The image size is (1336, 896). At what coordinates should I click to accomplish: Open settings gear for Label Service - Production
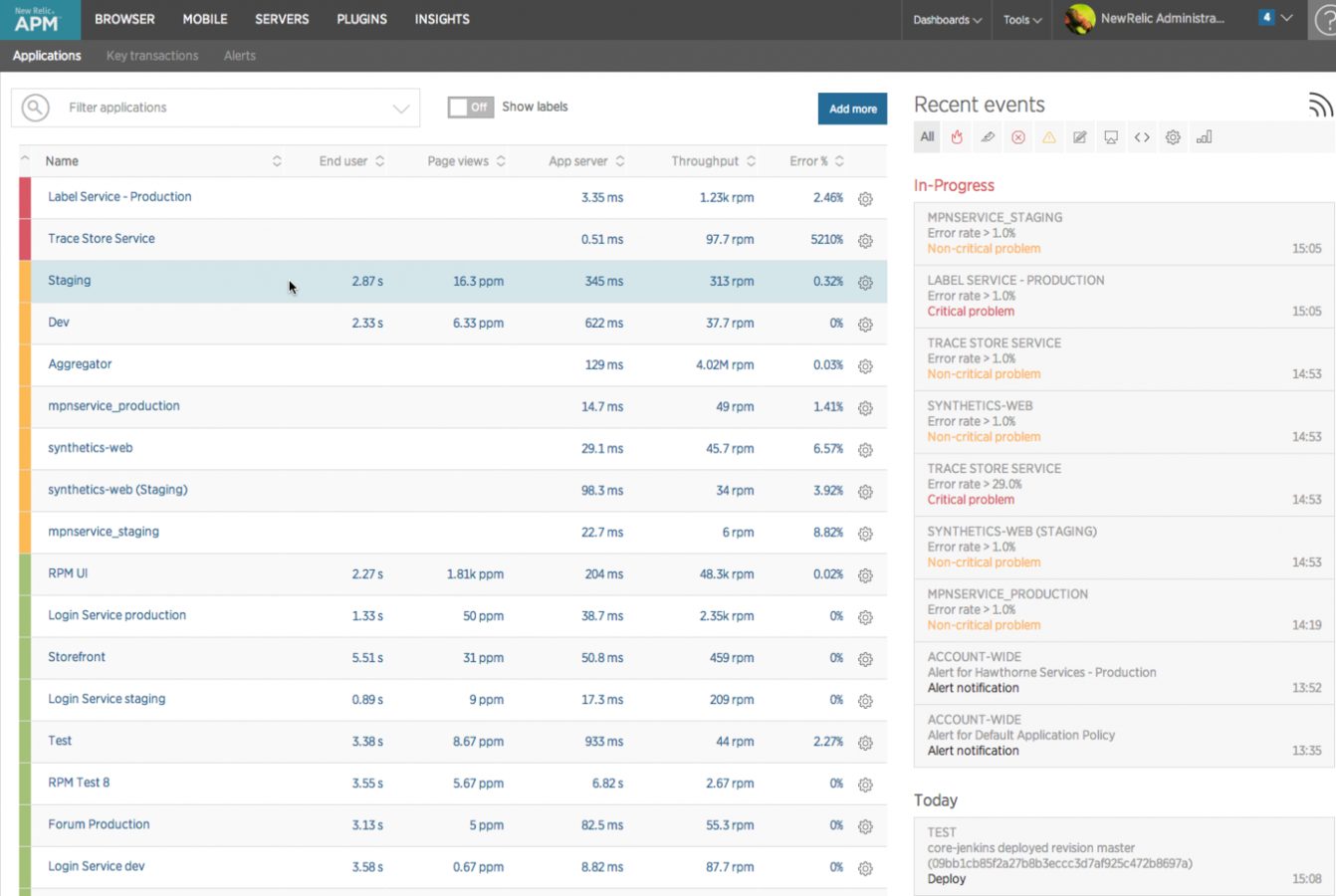coord(865,199)
